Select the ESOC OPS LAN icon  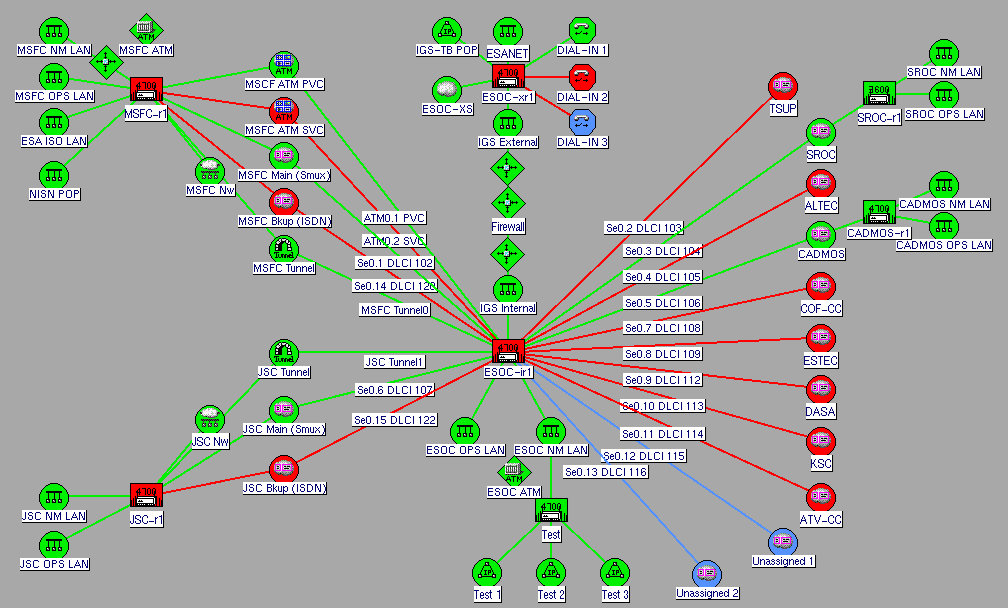click(465, 431)
